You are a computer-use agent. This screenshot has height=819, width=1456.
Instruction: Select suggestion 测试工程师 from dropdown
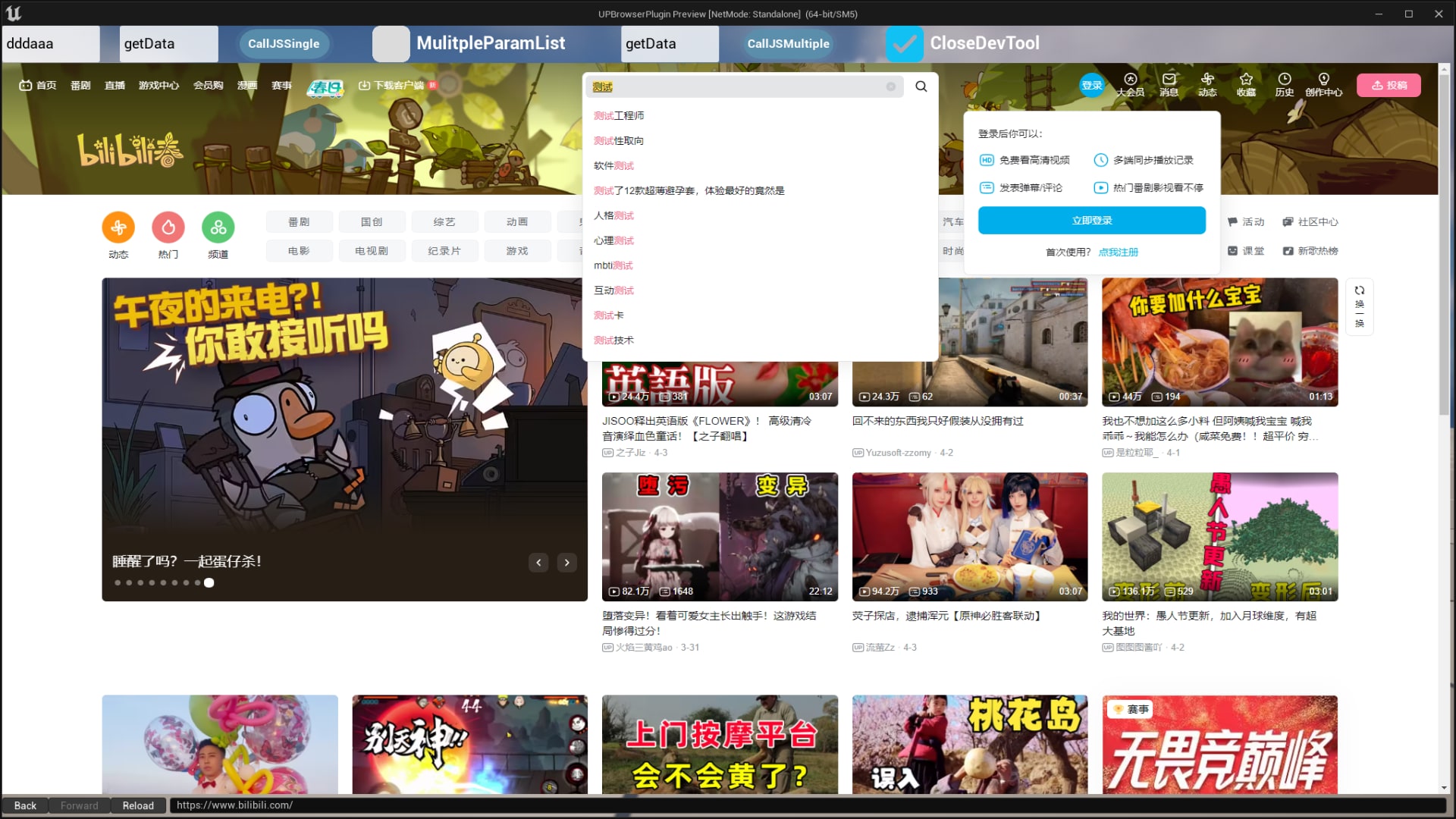(x=619, y=116)
